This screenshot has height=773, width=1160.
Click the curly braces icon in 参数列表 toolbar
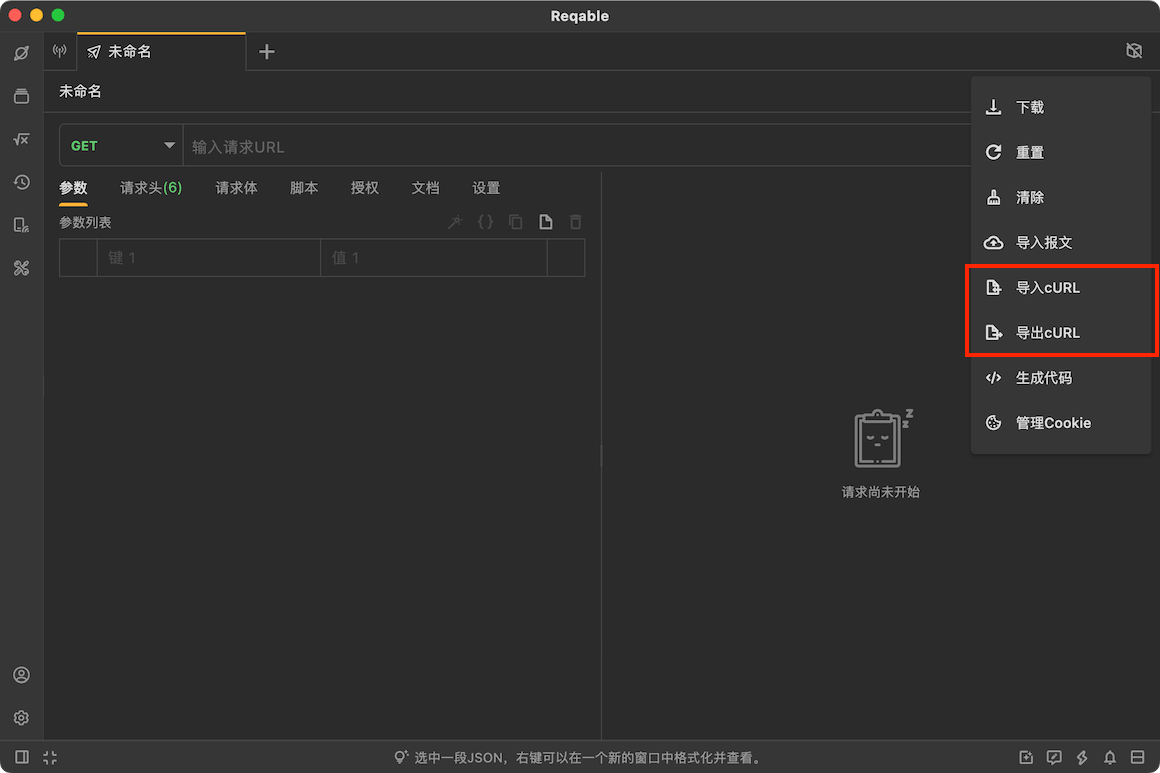click(x=485, y=222)
